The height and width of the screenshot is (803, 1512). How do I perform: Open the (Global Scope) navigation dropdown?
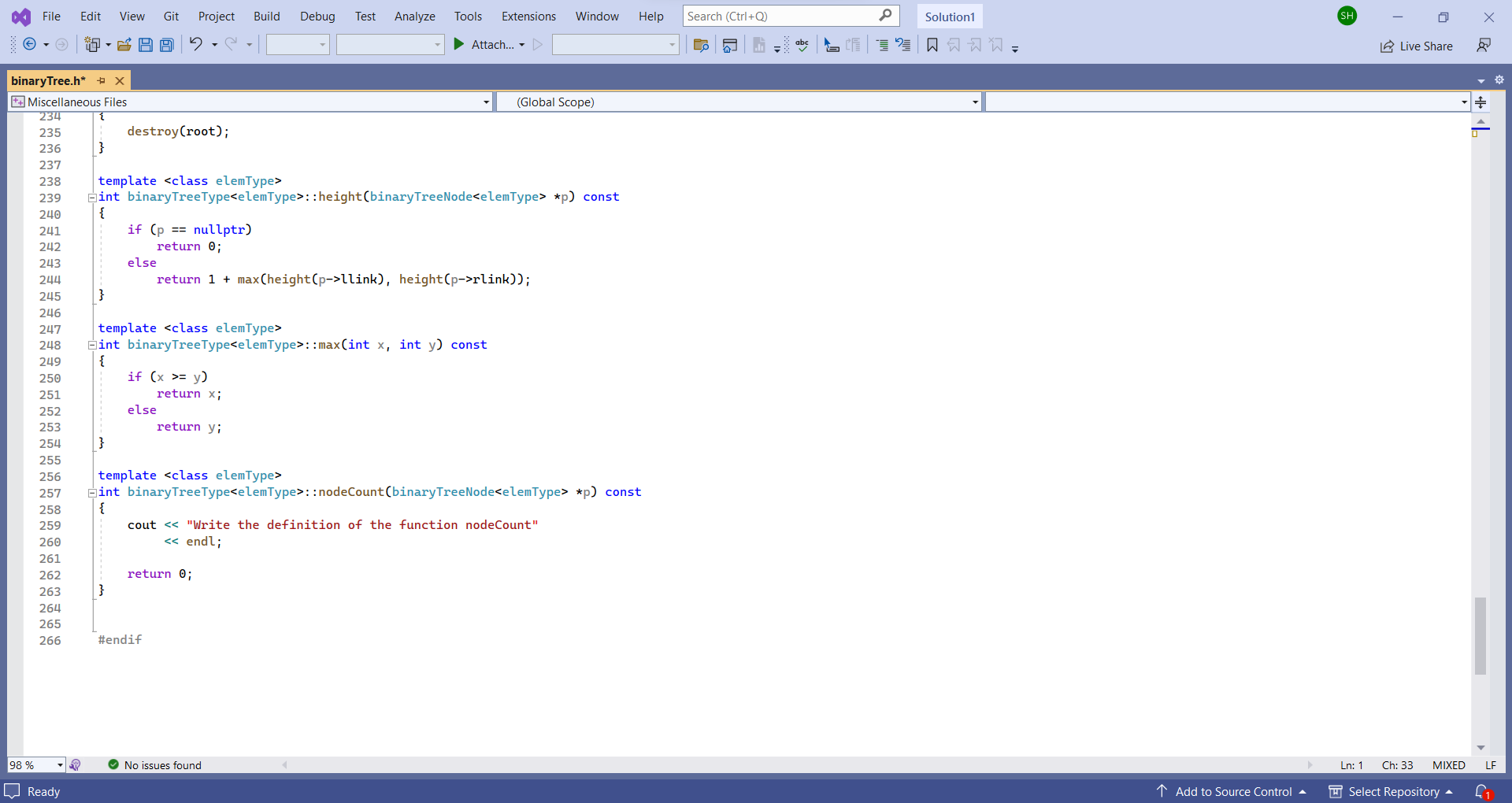(974, 102)
